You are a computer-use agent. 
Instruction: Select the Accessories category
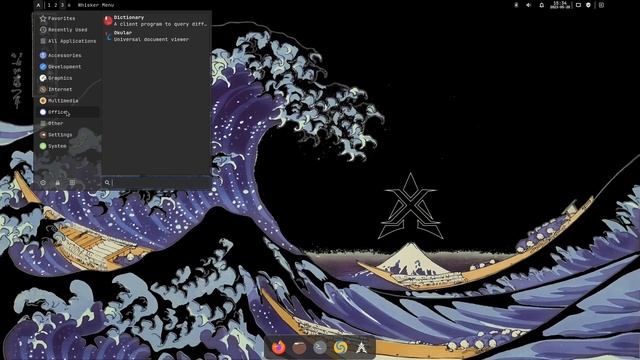click(x=67, y=55)
